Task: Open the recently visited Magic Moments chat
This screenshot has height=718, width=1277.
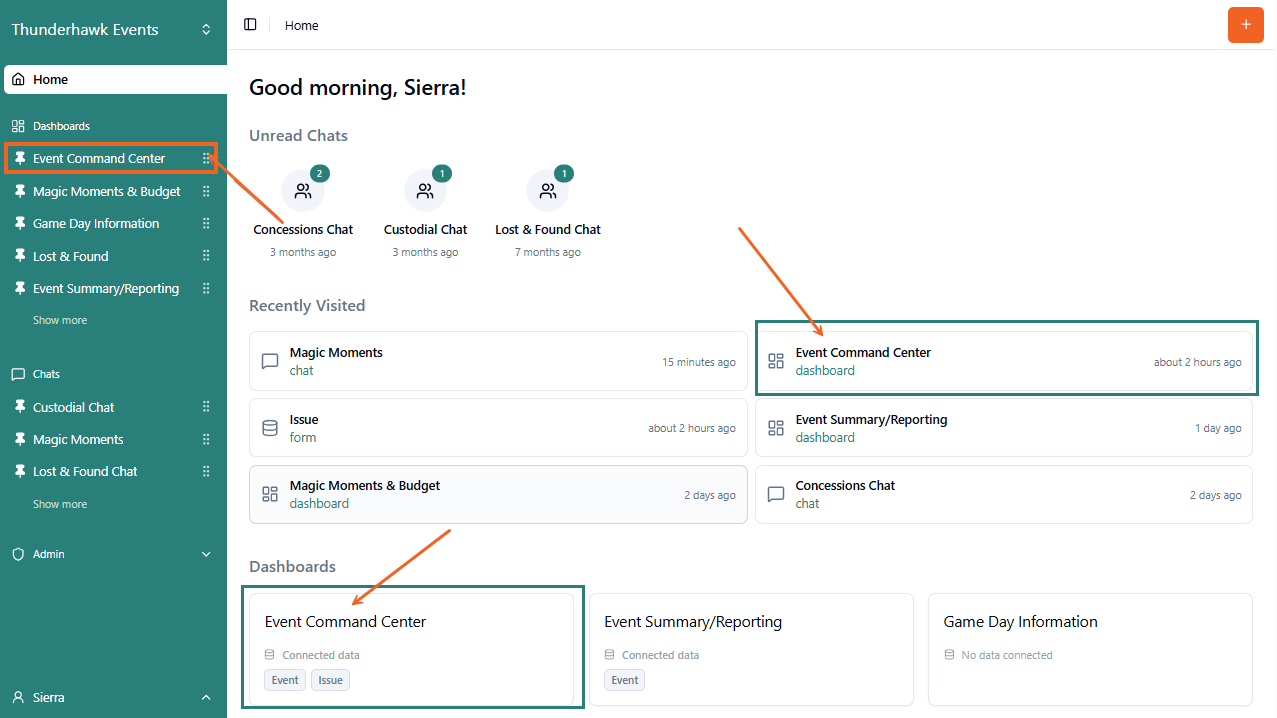Action: (x=497, y=361)
